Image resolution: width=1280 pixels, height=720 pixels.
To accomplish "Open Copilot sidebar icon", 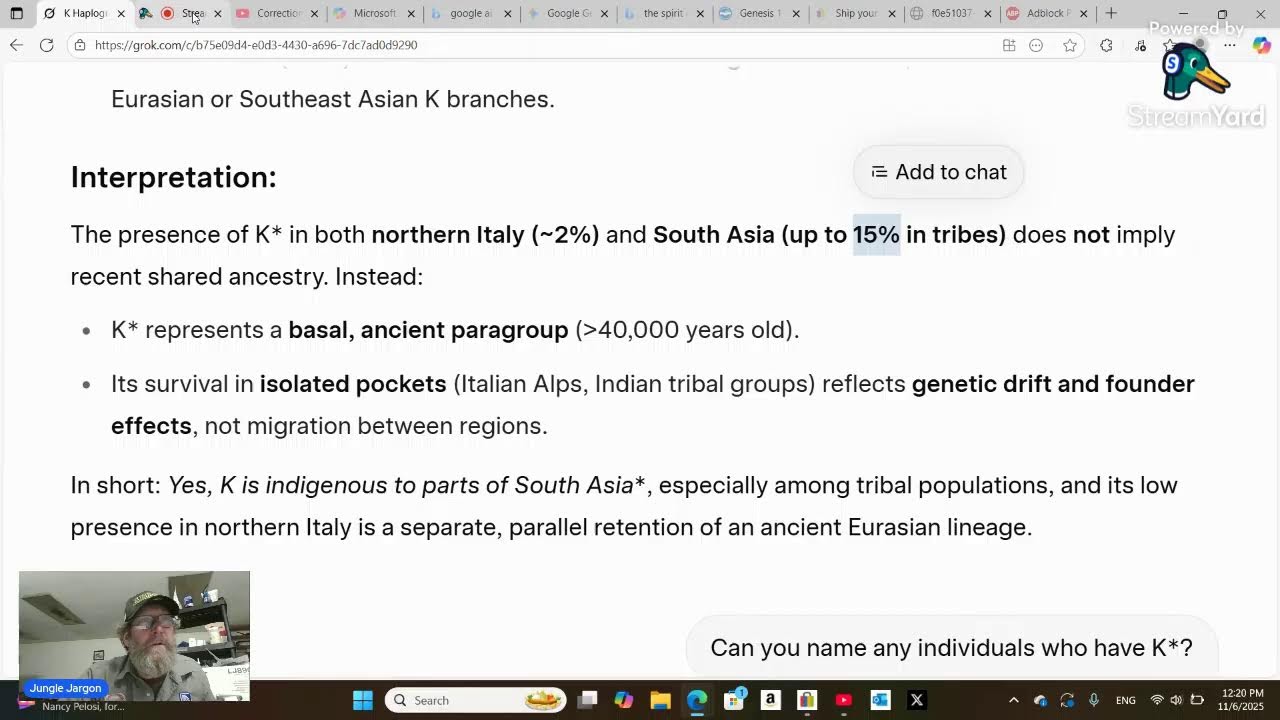I will point(1261,45).
